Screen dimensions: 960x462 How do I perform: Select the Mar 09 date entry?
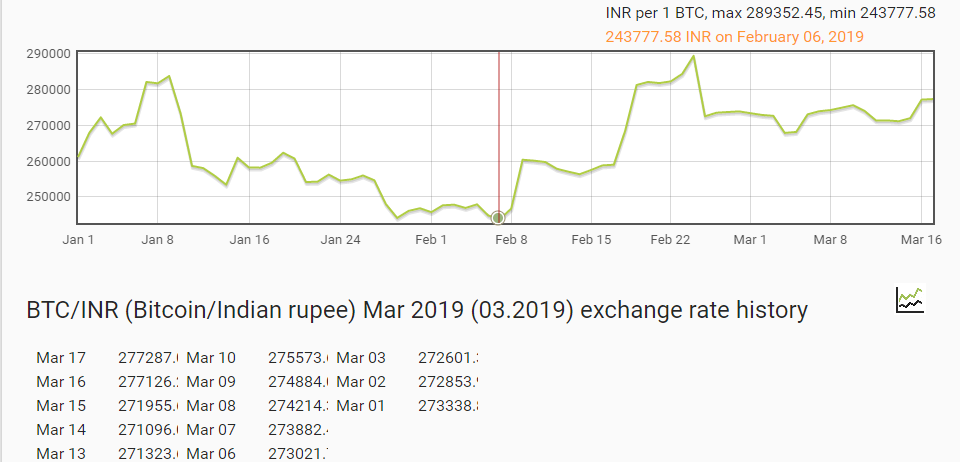click(x=211, y=382)
